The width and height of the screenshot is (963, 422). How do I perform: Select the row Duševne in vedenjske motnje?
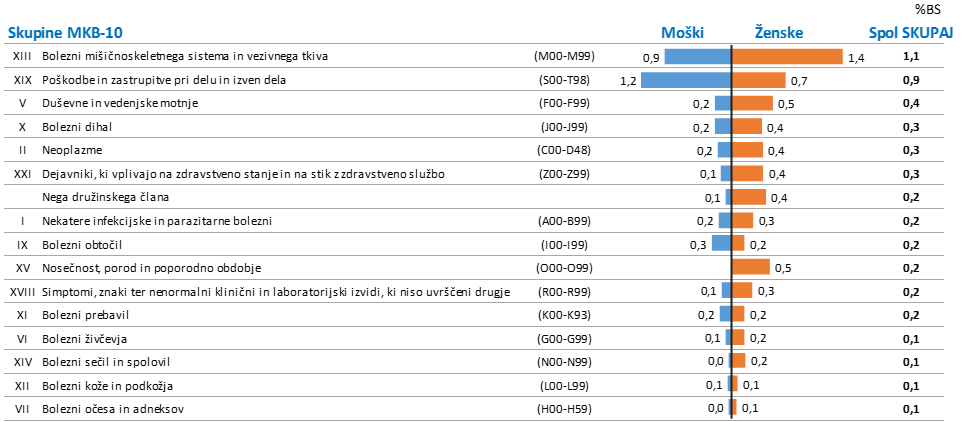click(x=482, y=103)
